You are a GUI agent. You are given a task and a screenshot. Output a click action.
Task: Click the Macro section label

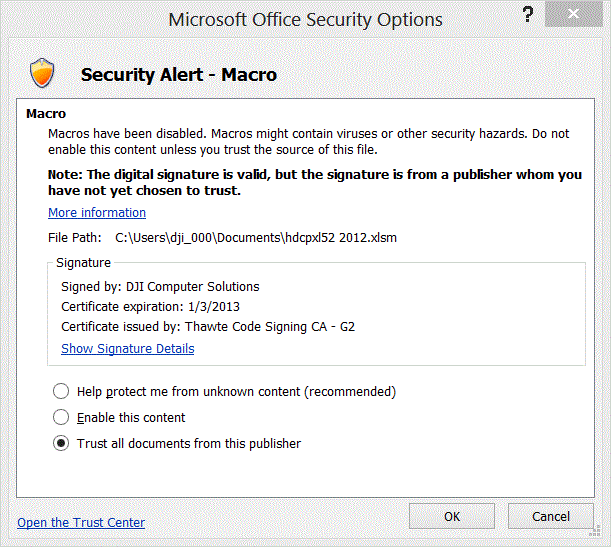46,114
